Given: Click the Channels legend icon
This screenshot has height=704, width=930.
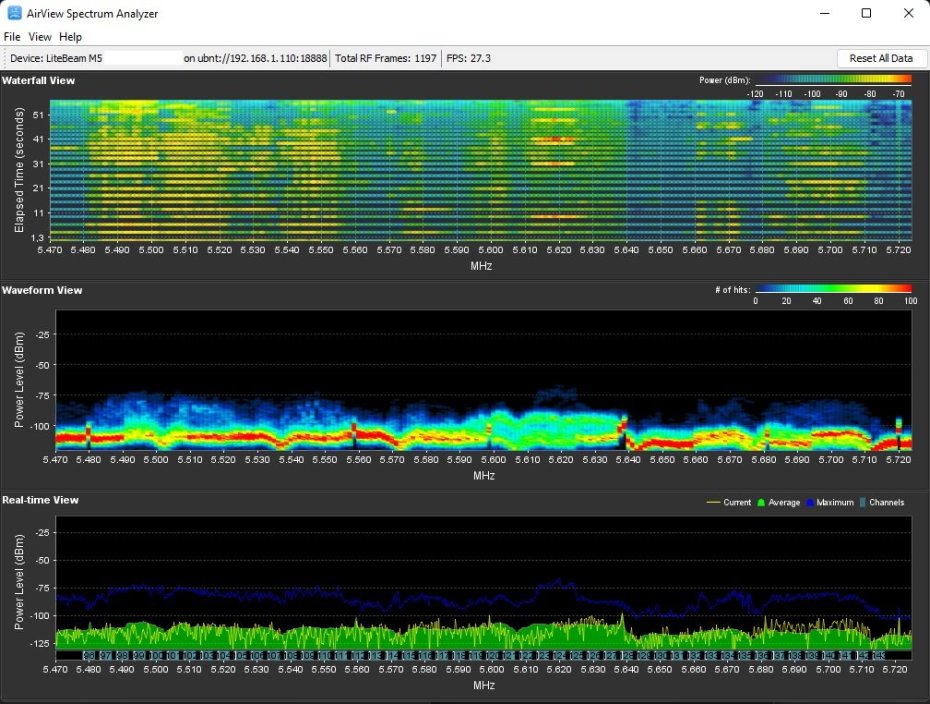Looking at the screenshot, I should (x=863, y=502).
